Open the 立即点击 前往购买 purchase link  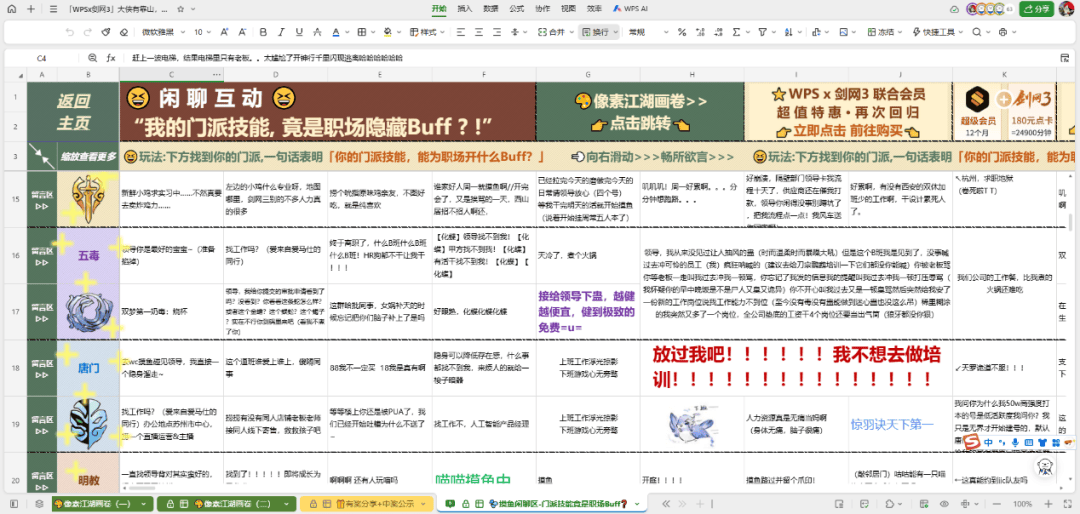[x=847, y=132]
